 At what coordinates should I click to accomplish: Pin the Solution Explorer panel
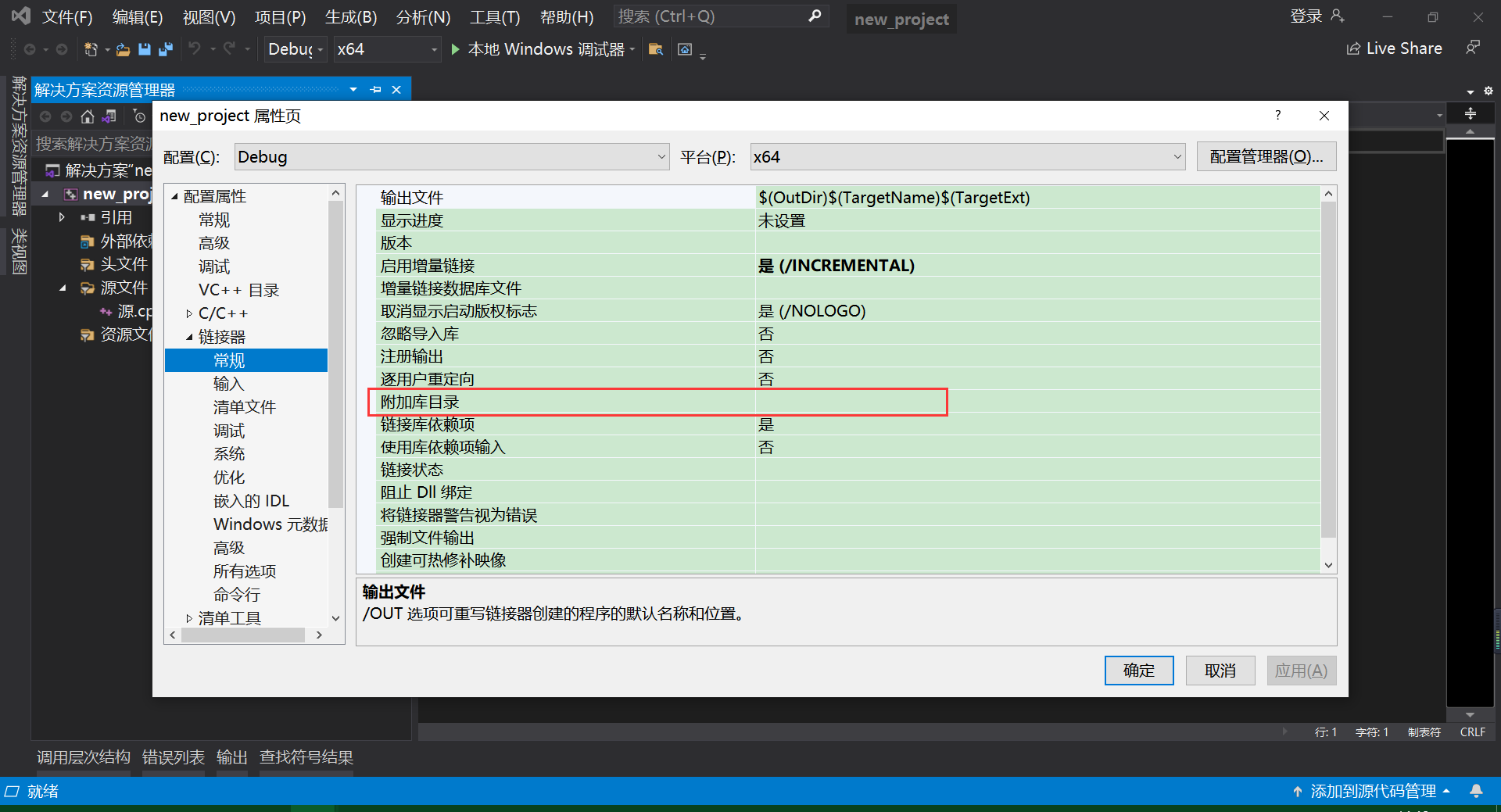pyautogui.click(x=376, y=89)
